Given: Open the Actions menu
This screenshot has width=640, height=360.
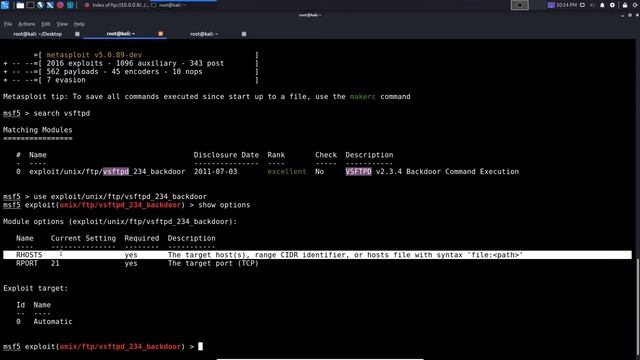Looking at the screenshot, I should (27, 24).
